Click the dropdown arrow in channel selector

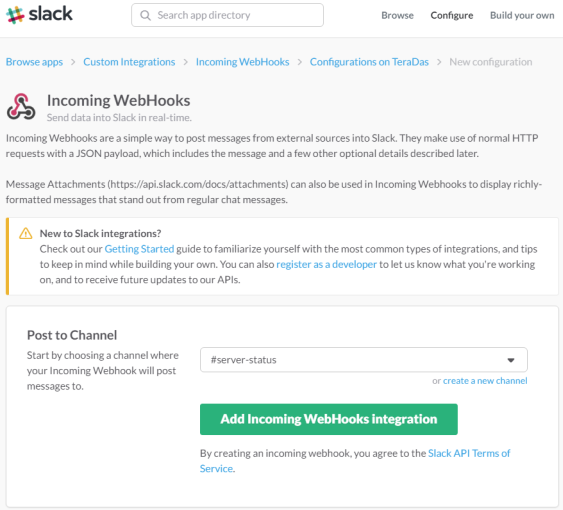pos(511,360)
